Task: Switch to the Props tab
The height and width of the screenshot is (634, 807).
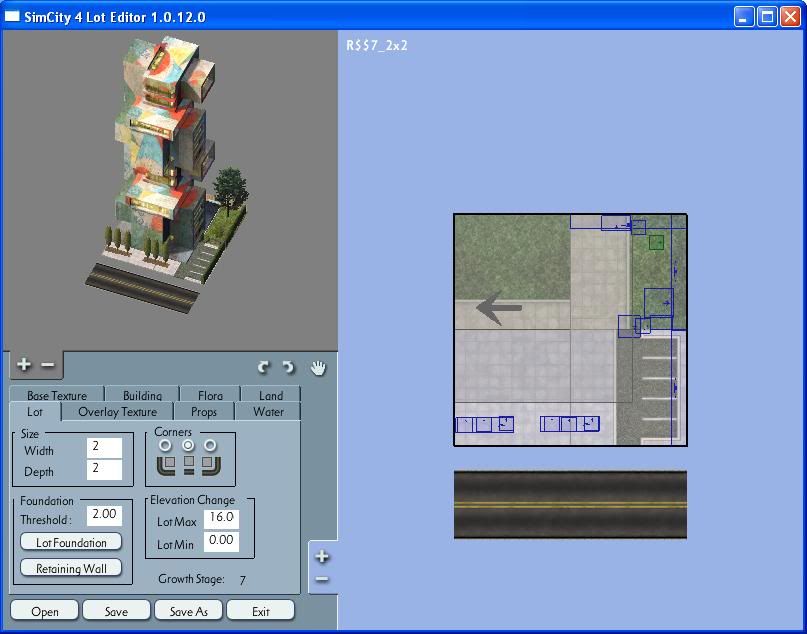Action: click(x=204, y=412)
